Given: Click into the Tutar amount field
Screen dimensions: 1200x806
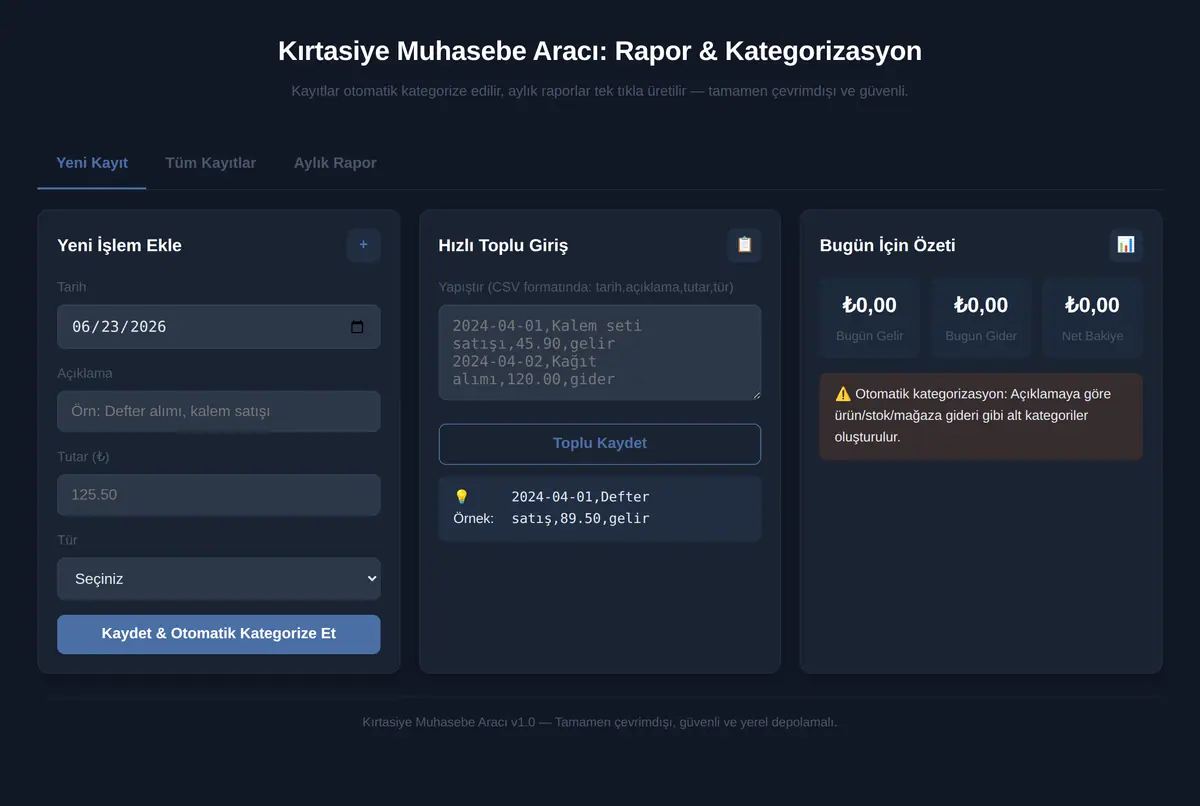Looking at the screenshot, I should pyautogui.click(x=219, y=495).
